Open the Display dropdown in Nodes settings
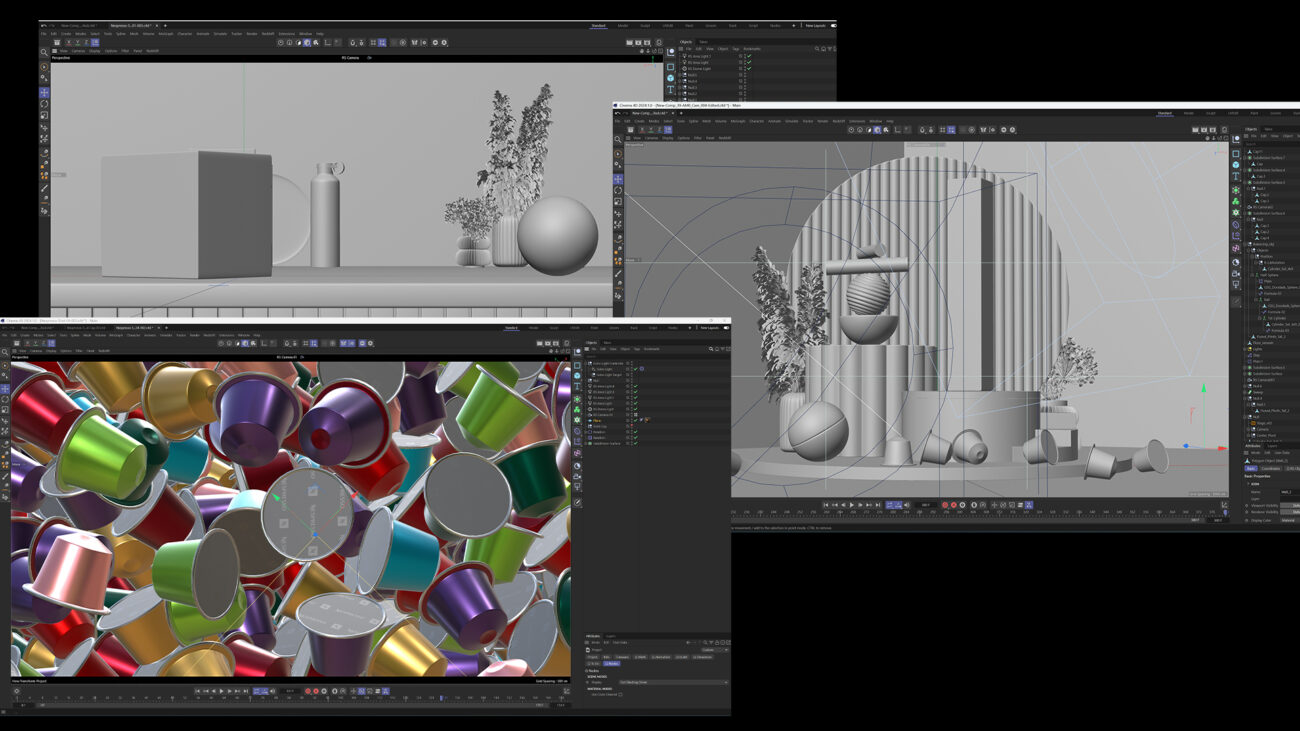This screenshot has height=731, width=1300. click(x=672, y=682)
